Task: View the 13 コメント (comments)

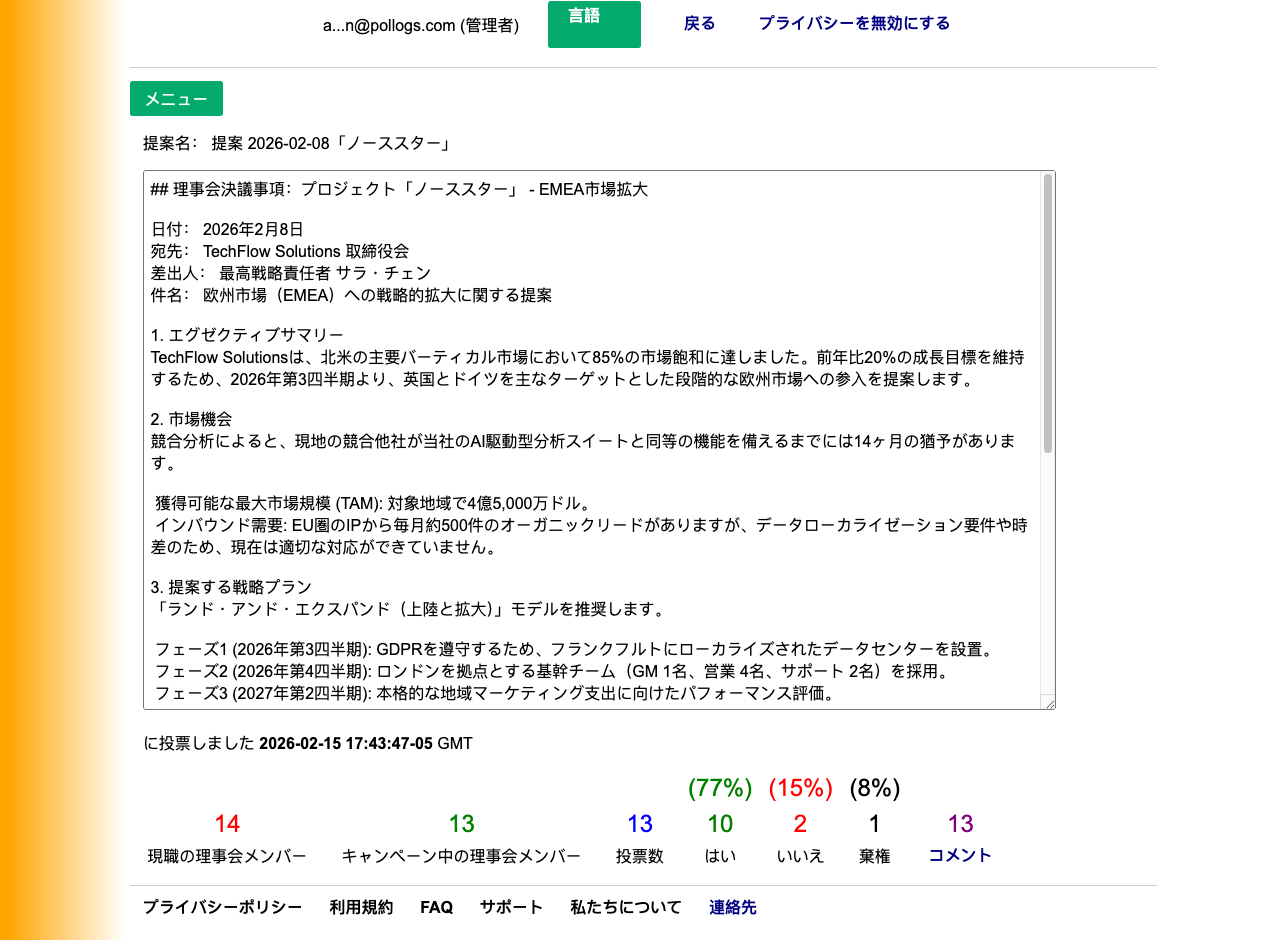Action: 958,855
